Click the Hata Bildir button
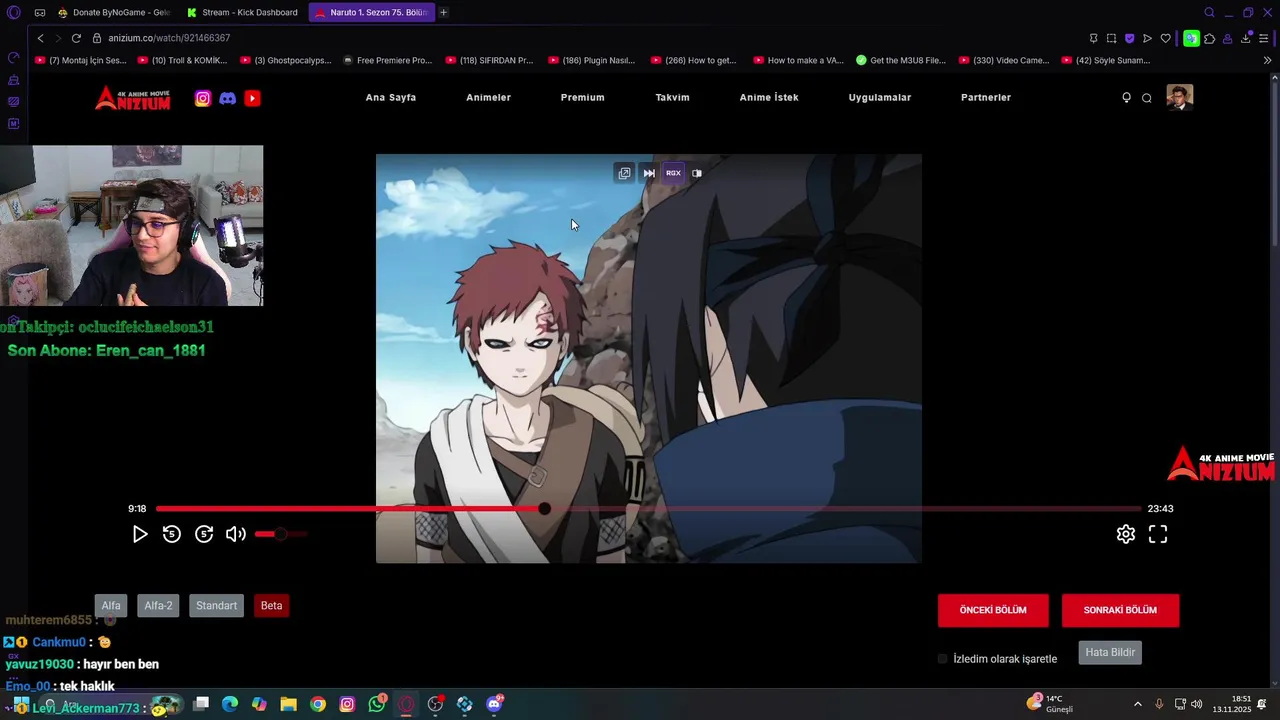1280x720 pixels. [x=1110, y=652]
